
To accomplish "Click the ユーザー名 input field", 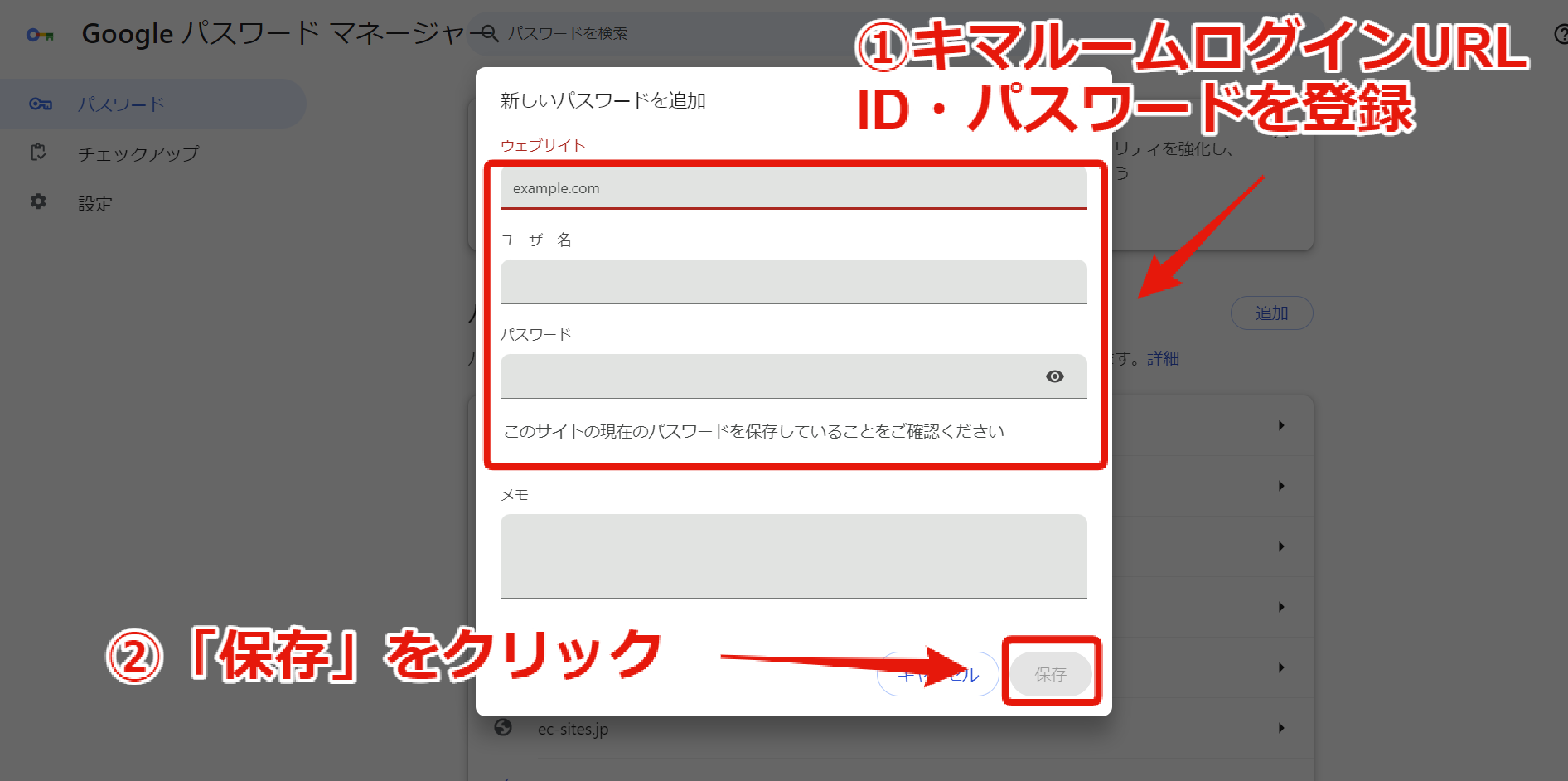I will tap(793, 282).
